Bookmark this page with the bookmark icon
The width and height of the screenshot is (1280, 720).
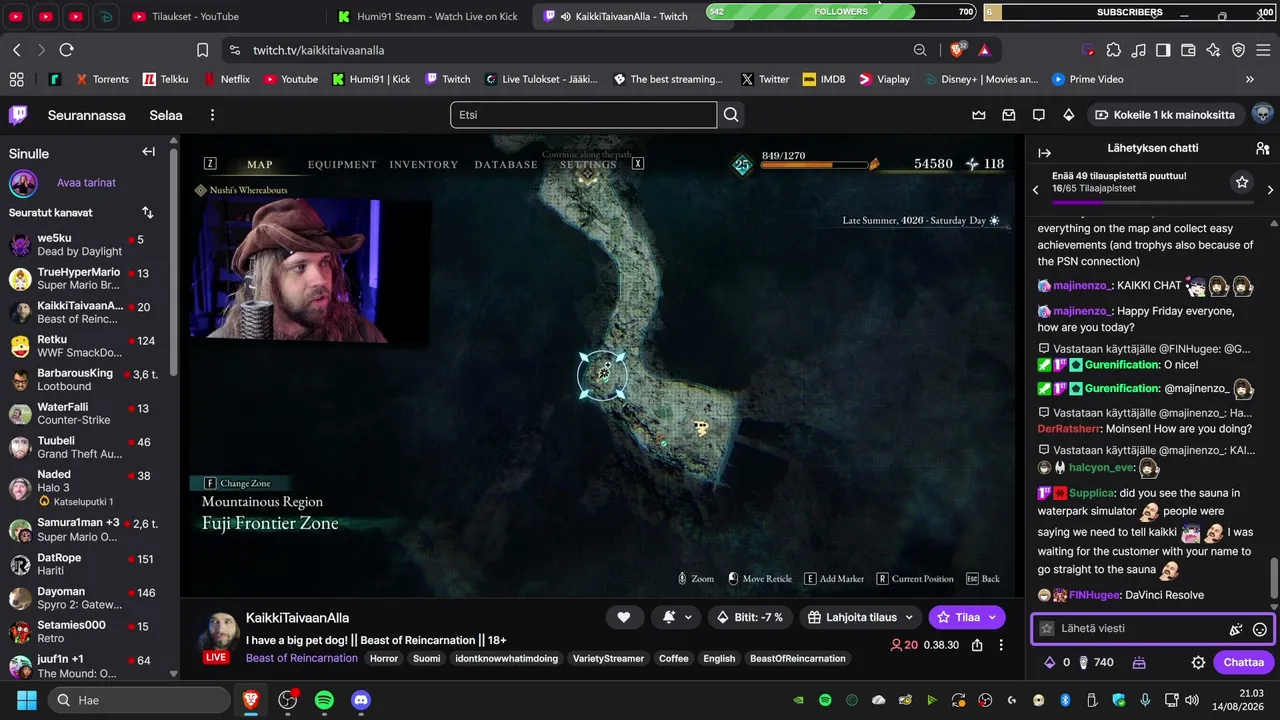point(203,50)
